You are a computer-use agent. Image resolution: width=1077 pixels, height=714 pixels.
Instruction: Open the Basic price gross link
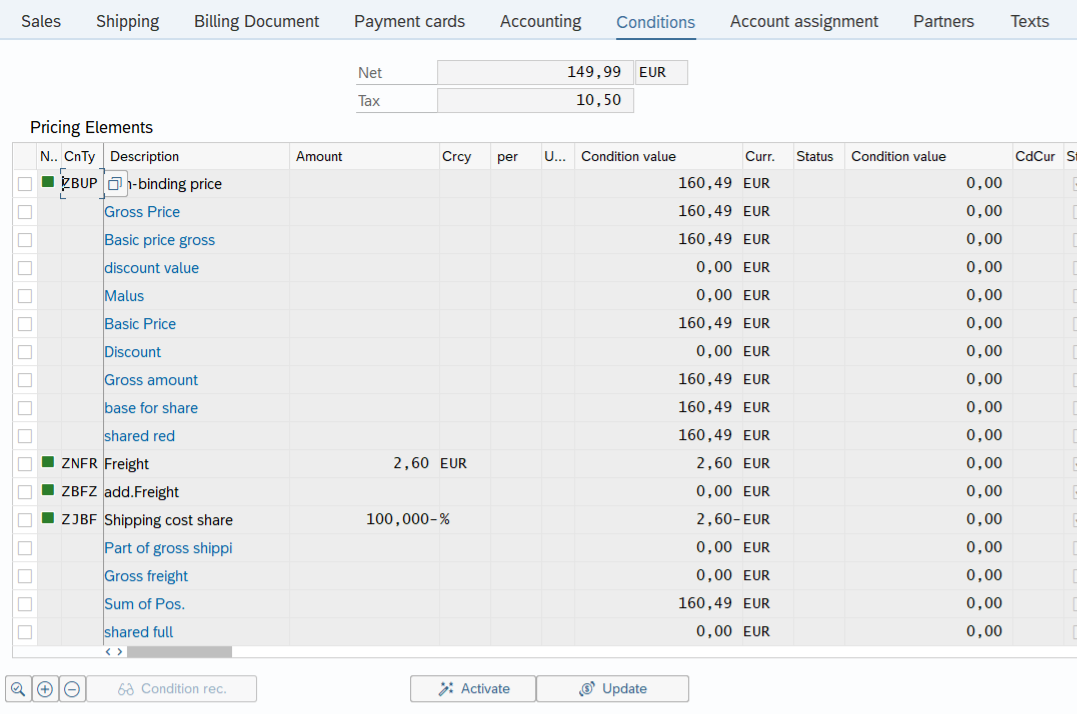(159, 240)
